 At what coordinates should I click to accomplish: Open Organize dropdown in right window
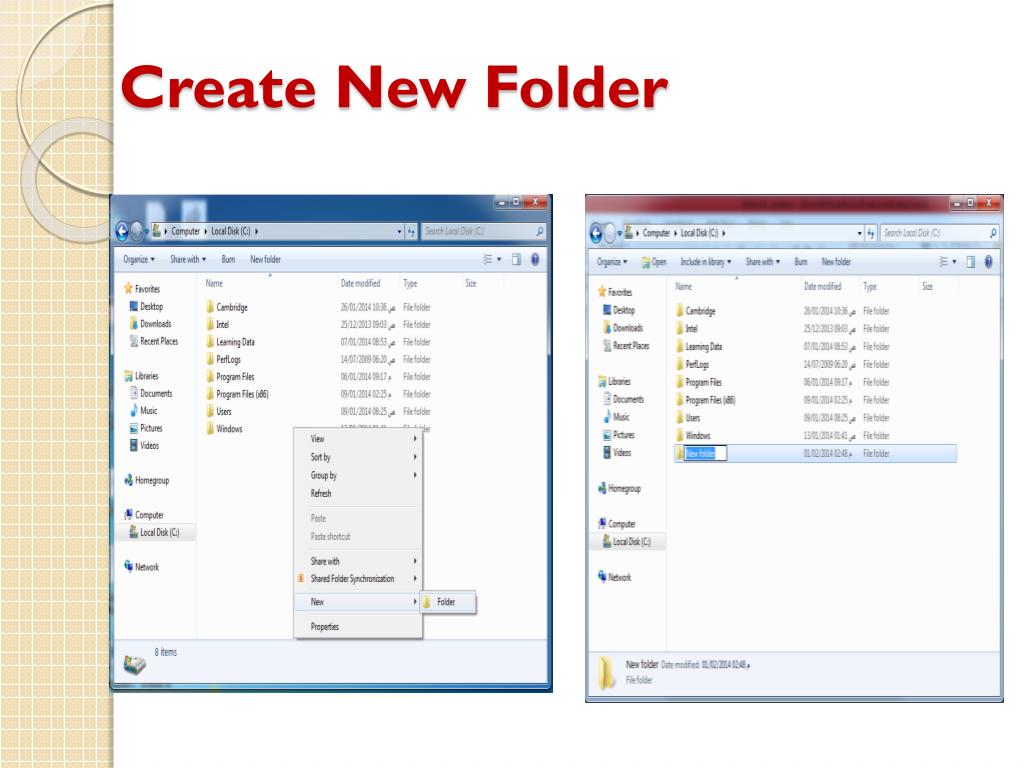tap(612, 262)
